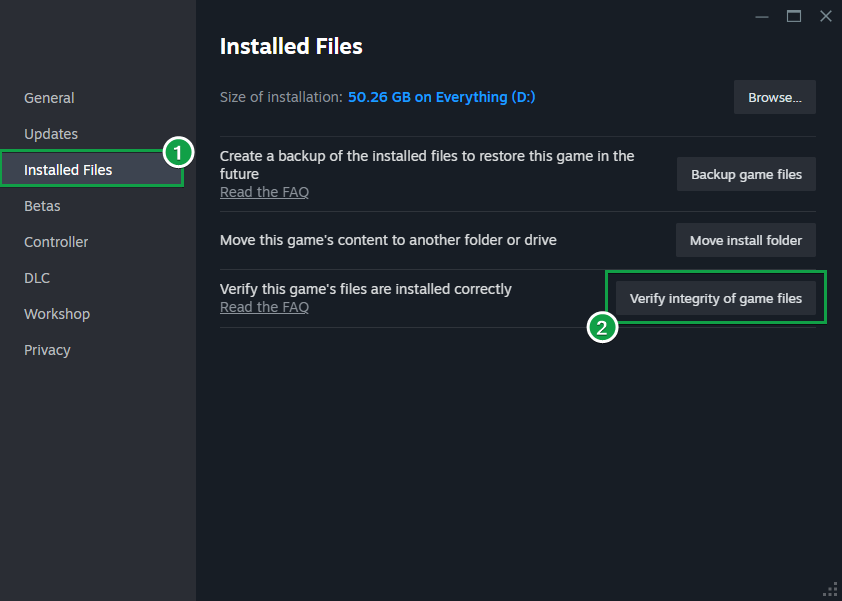Minimize the properties window
842x601 pixels.
tap(763, 16)
